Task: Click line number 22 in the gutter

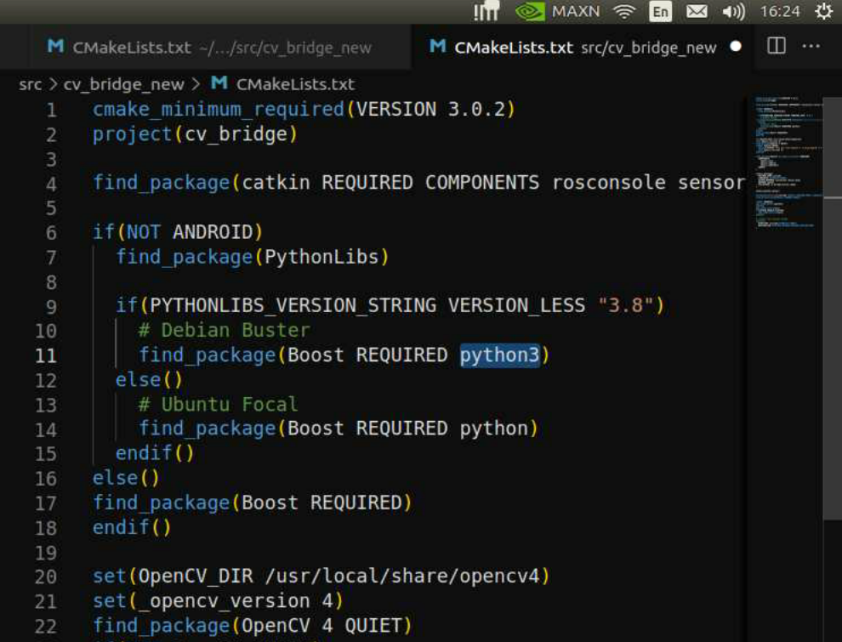Action: click(x=46, y=626)
